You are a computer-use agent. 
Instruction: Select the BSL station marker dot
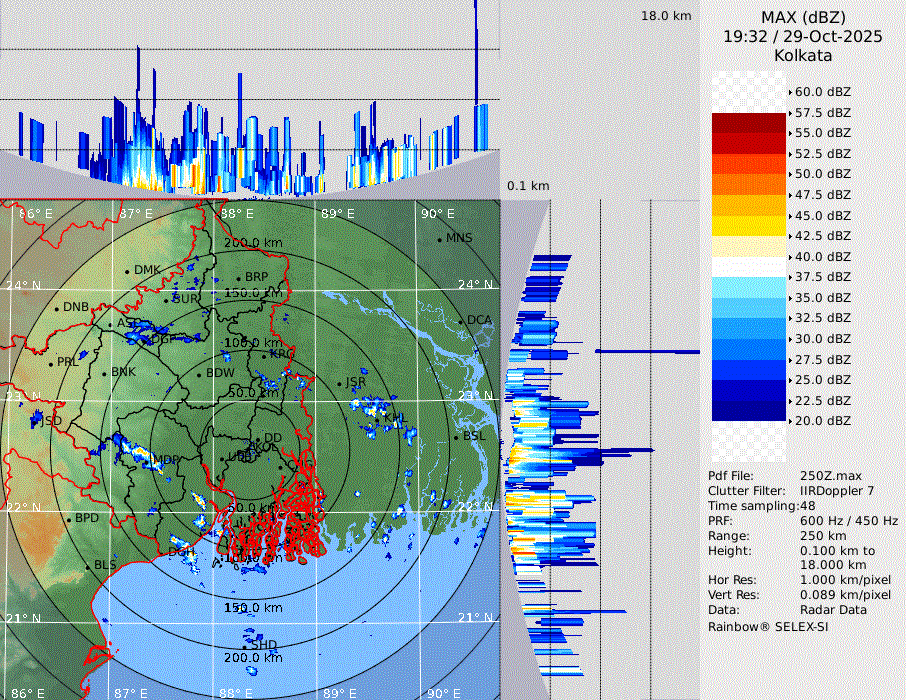point(455,437)
